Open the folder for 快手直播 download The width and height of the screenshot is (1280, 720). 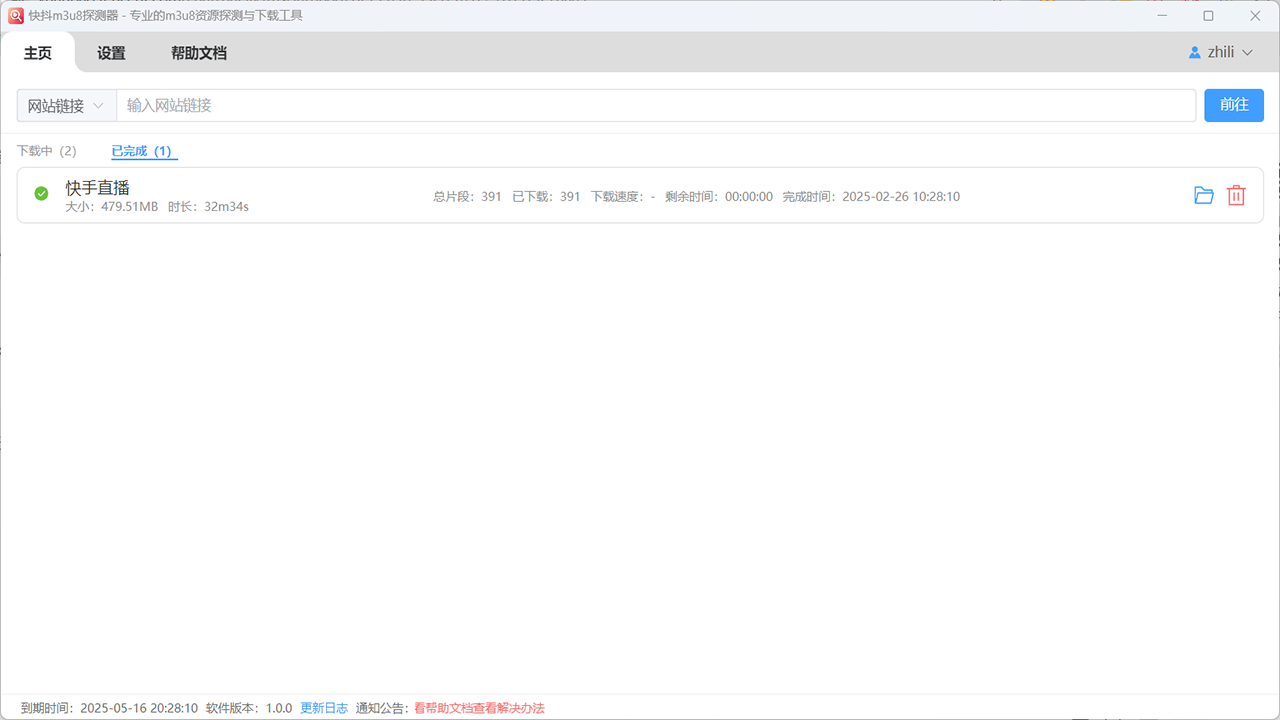click(1204, 196)
